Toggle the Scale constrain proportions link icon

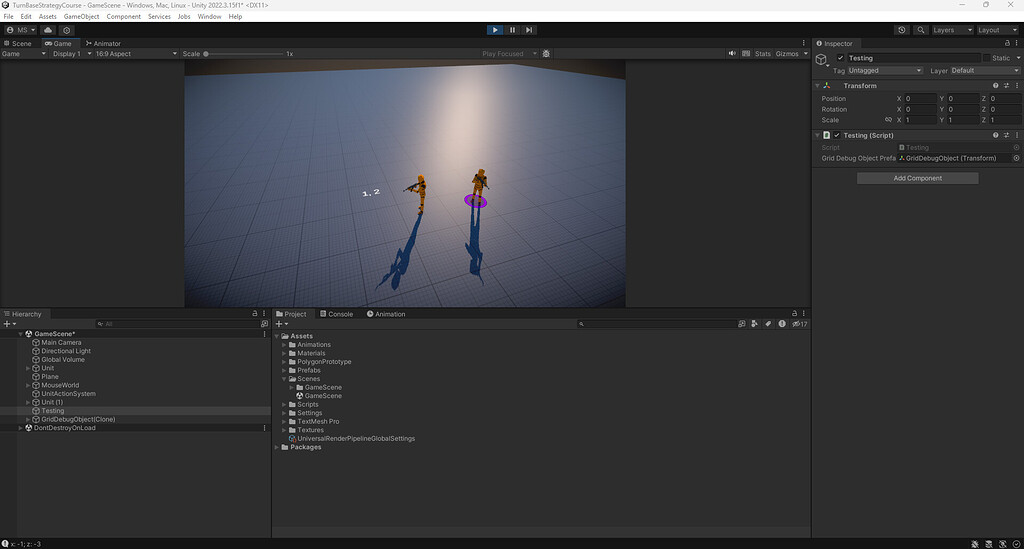(x=888, y=120)
